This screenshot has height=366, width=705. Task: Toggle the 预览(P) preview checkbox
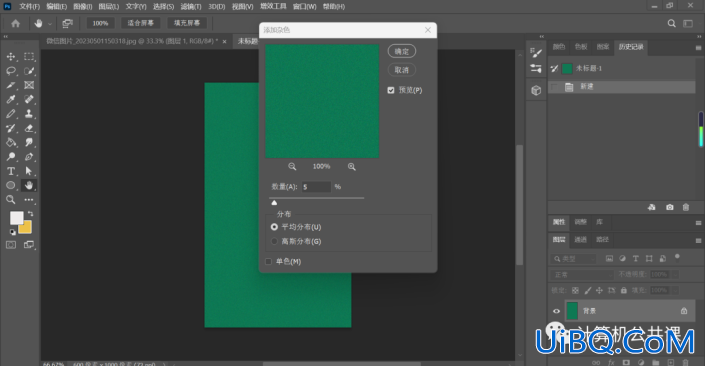(391, 90)
